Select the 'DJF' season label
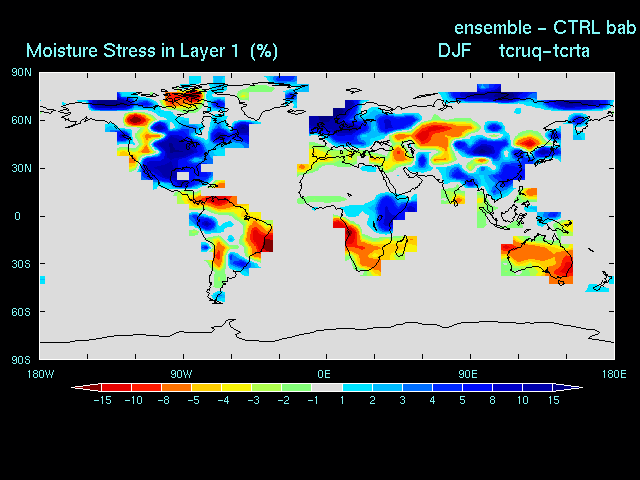This screenshot has height=480, width=640. [455, 50]
